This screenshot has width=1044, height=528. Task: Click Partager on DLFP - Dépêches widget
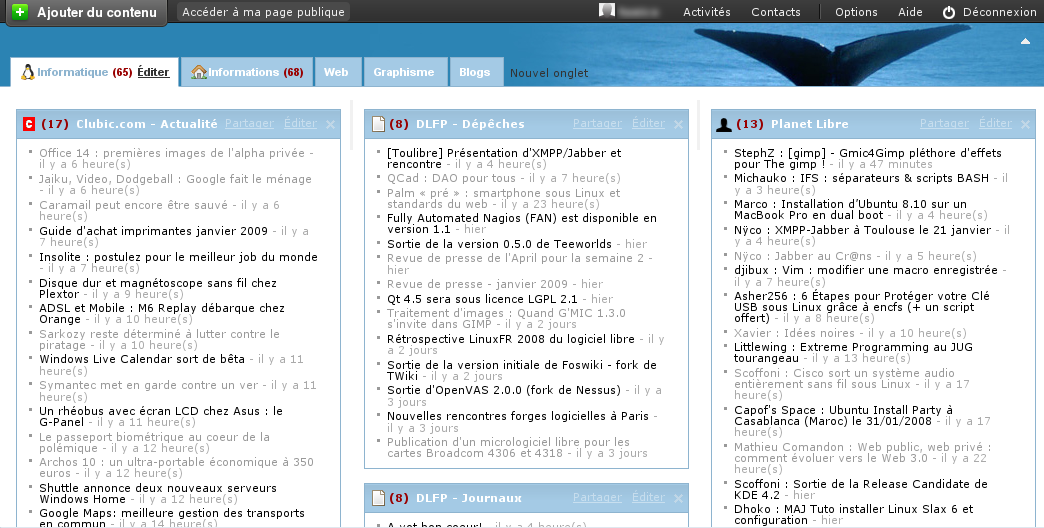pyautogui.click(x=597, y=123)
